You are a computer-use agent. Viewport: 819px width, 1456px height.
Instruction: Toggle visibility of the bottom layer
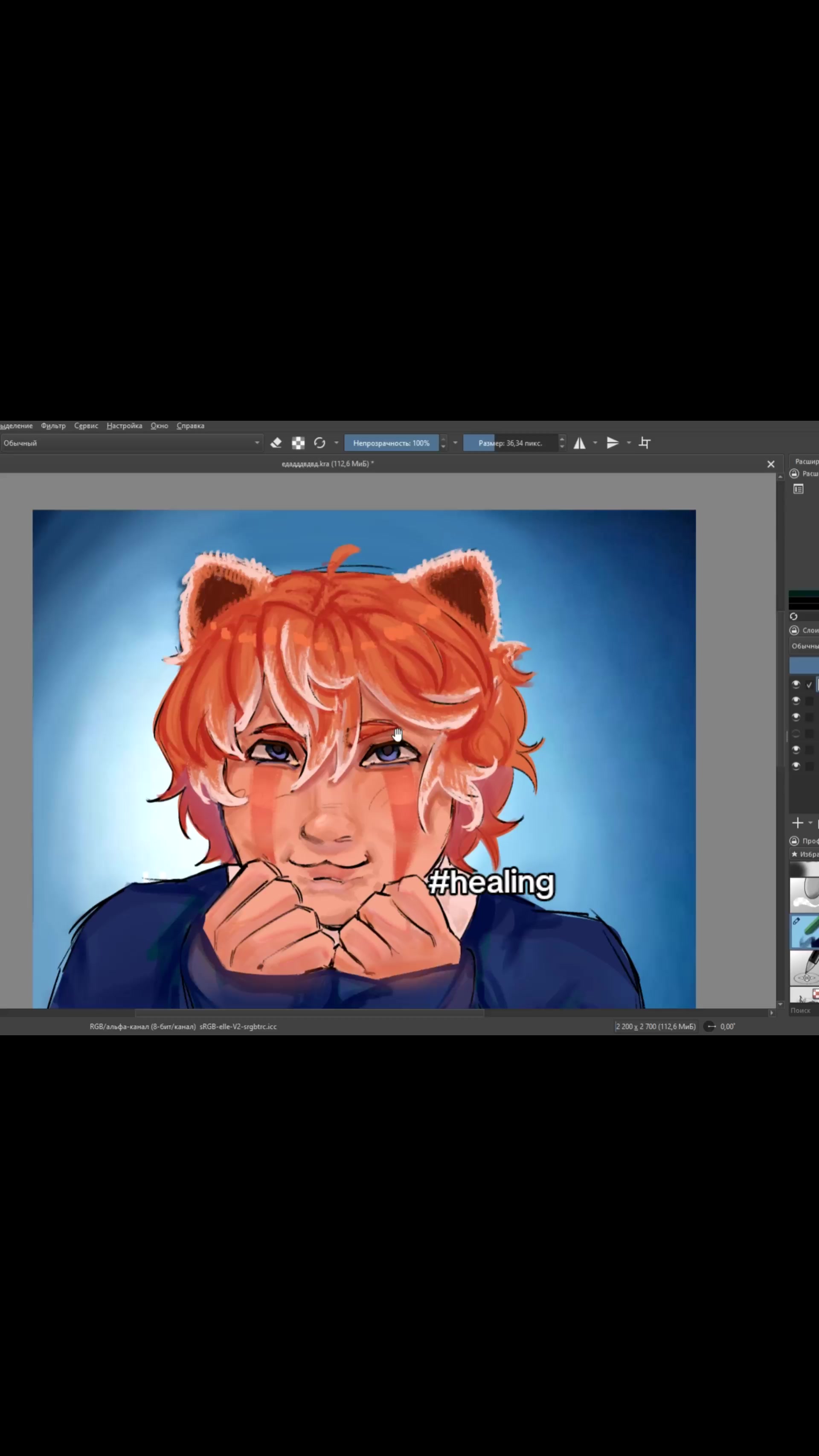click(x=796, y=766)
